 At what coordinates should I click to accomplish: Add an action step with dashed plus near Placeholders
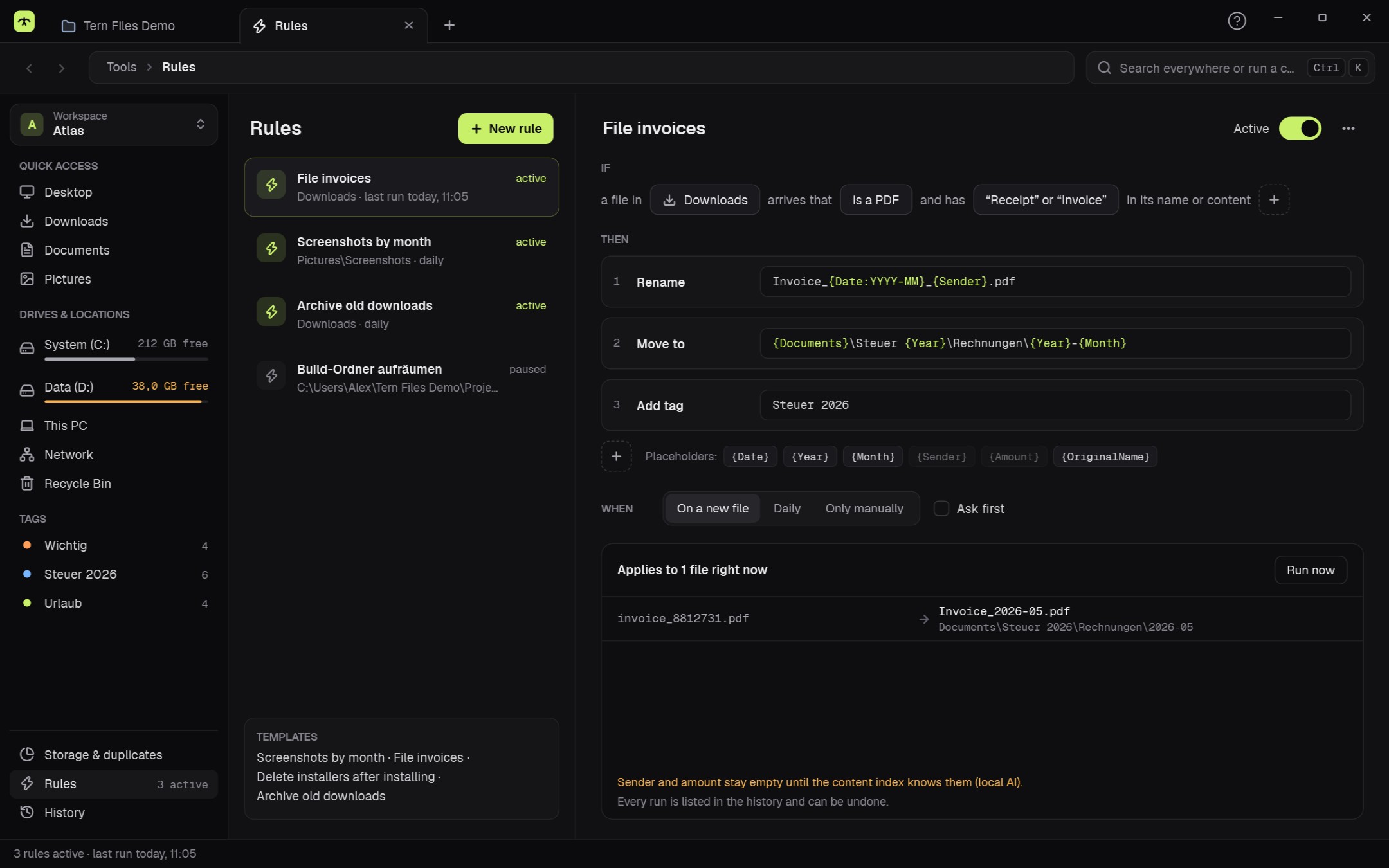(616, 457)
